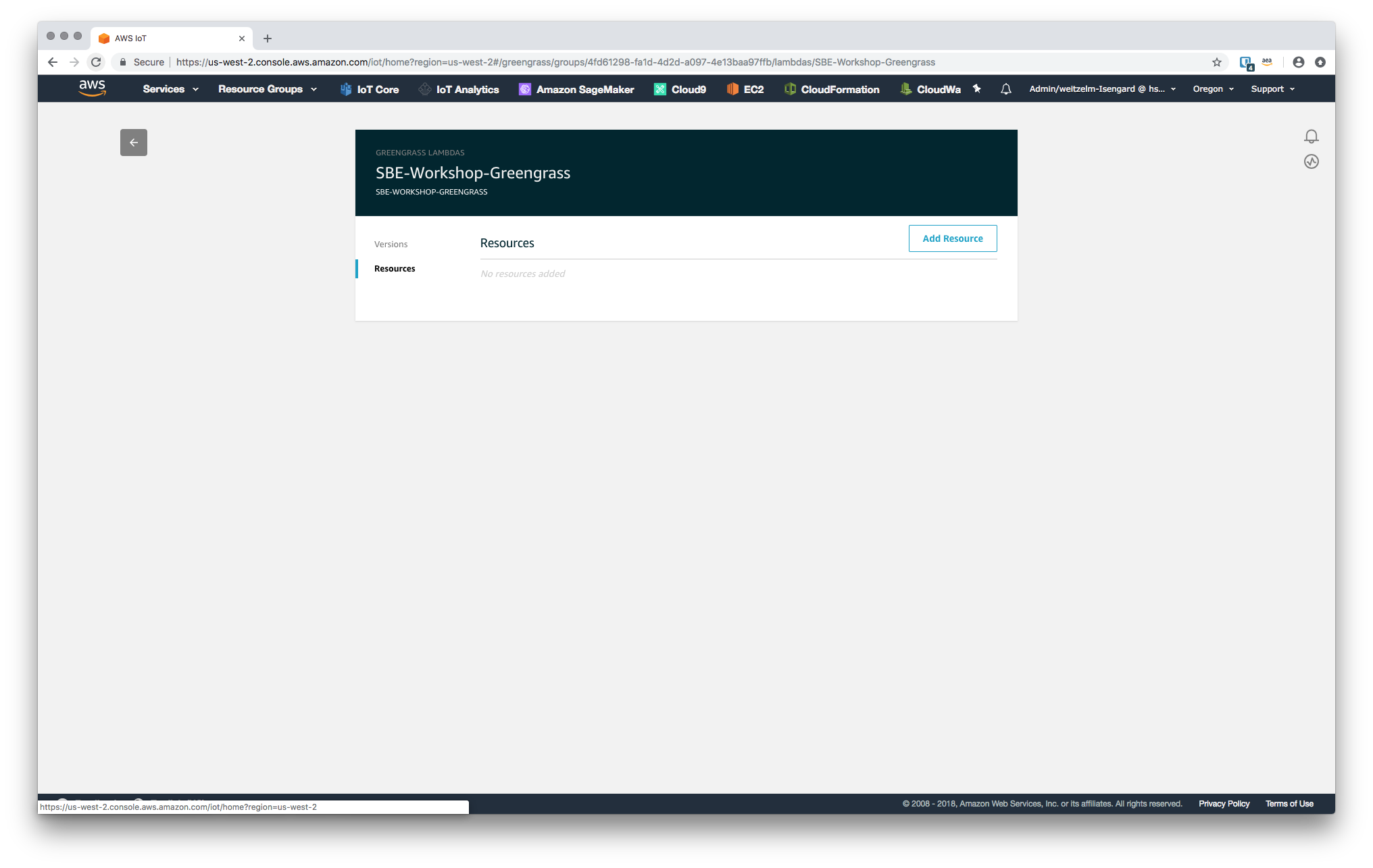View the secure site lock info
The image size is (1373, 868).
click(142, 62)
